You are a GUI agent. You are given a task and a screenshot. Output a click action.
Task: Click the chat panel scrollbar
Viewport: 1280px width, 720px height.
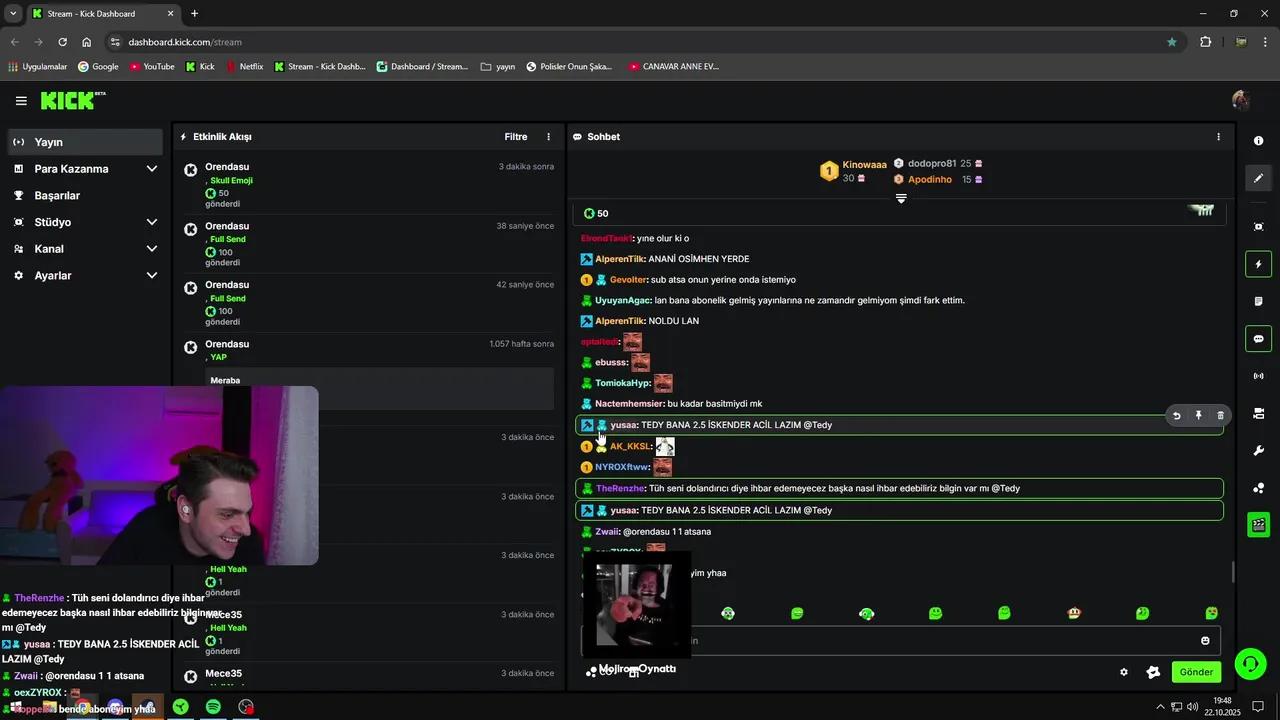(x=1233, y=572)
